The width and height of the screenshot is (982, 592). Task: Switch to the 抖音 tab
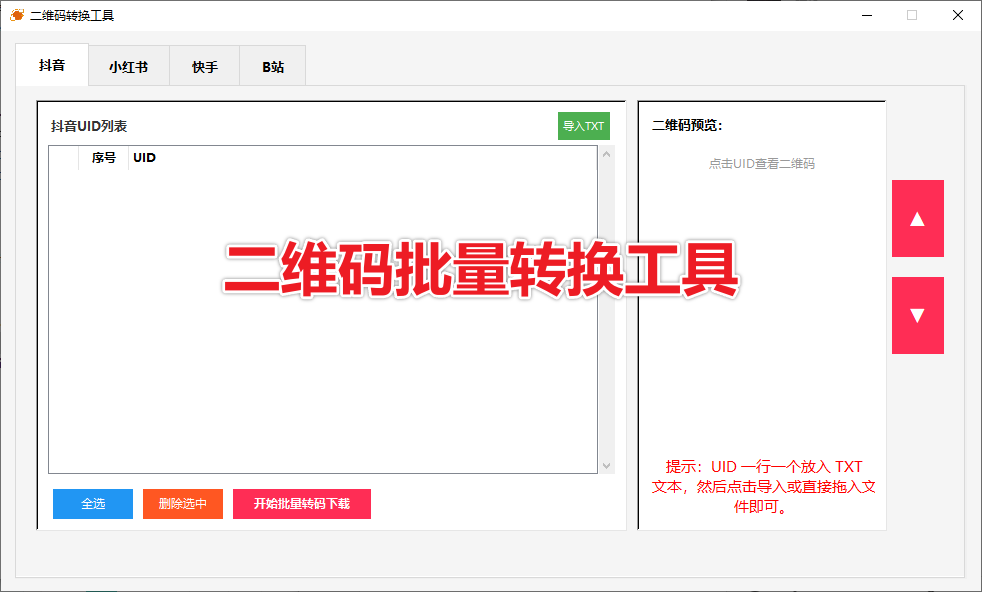[51, 65]
